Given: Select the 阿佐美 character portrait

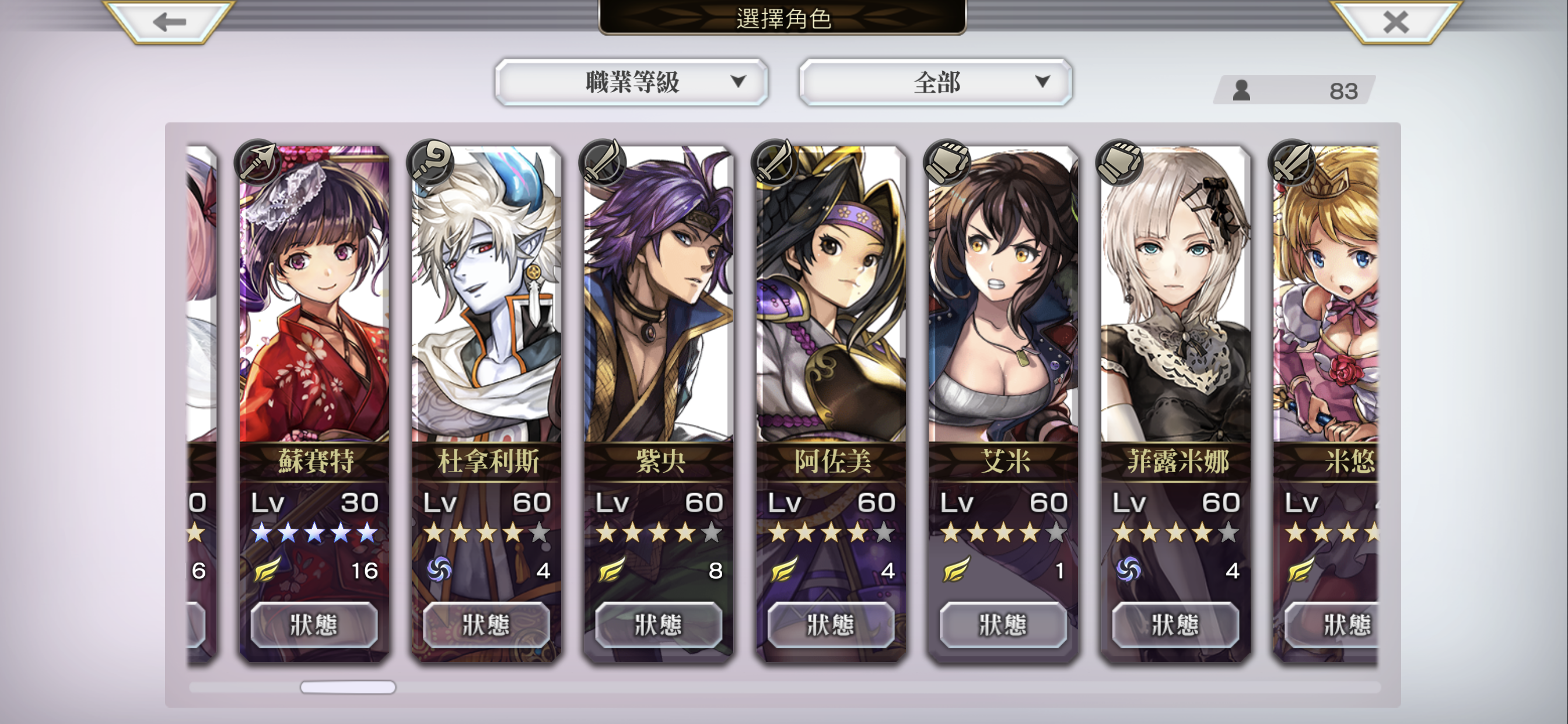Looking at the screenshot, I should 831,293.
